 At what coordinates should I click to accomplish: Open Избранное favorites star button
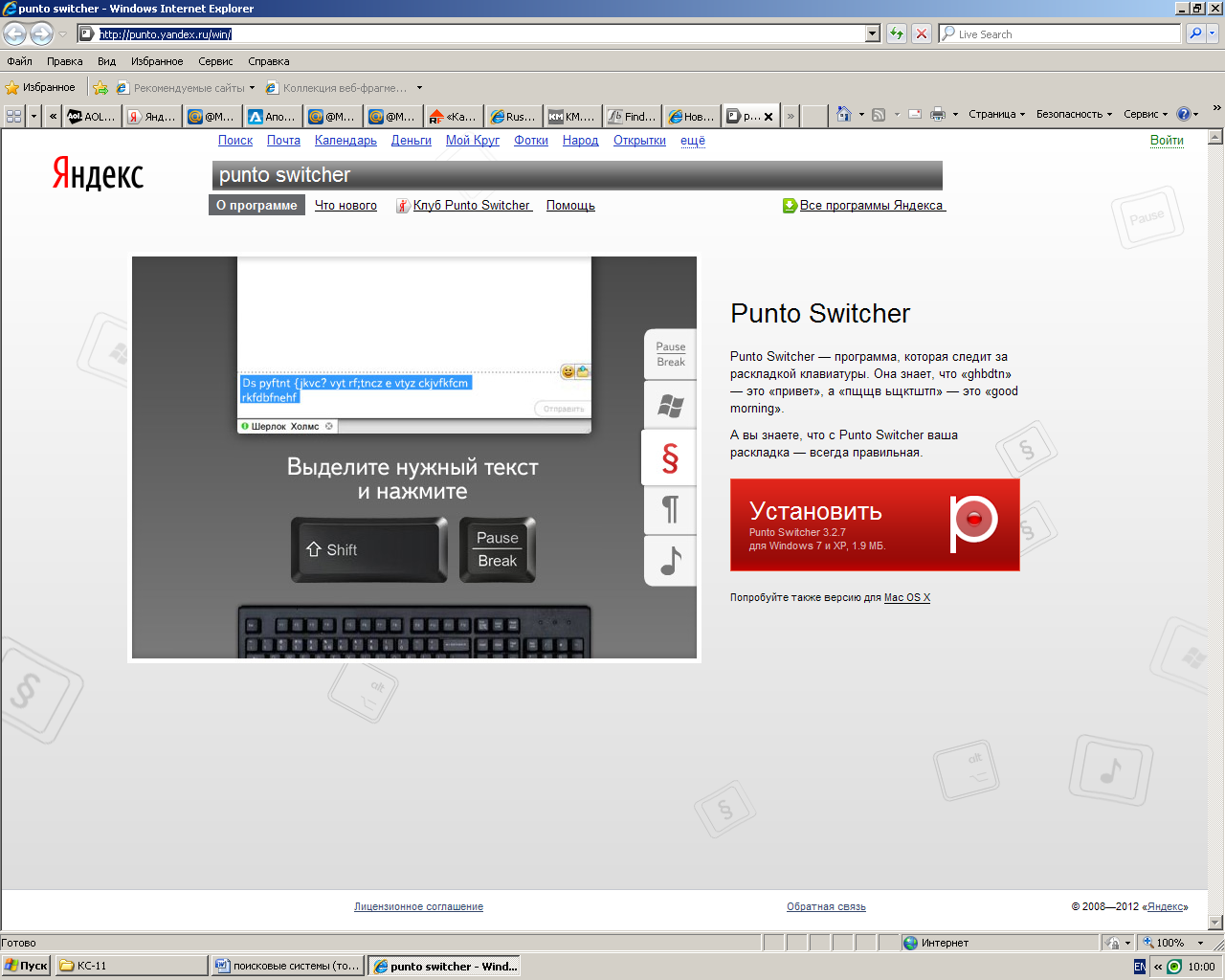(x=40, y=87)
